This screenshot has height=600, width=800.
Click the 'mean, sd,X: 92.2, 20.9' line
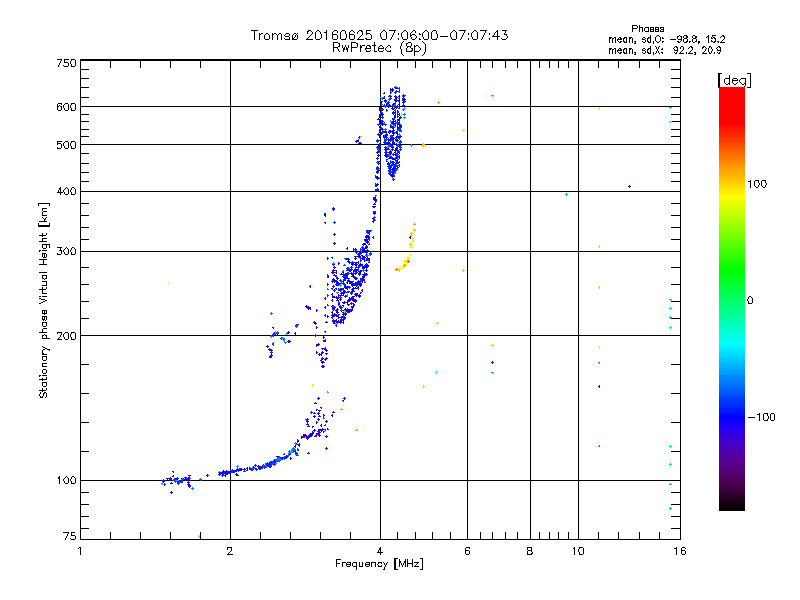click(664, 50)
